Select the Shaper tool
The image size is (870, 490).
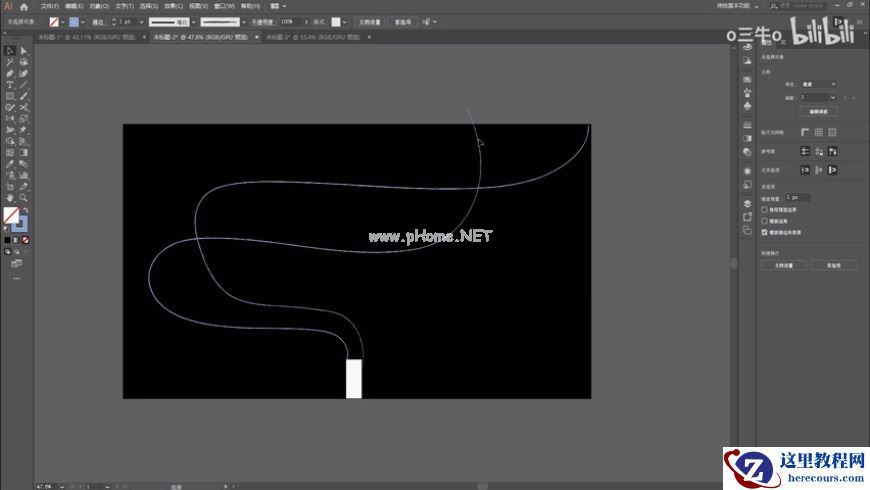pyautogui.click(x=10, y=107)
